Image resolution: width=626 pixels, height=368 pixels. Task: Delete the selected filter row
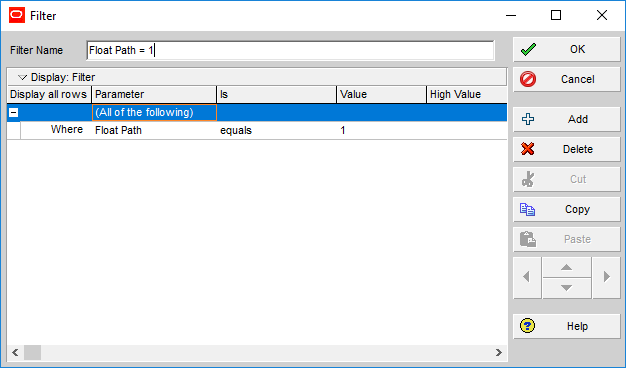tap(567, 149)
